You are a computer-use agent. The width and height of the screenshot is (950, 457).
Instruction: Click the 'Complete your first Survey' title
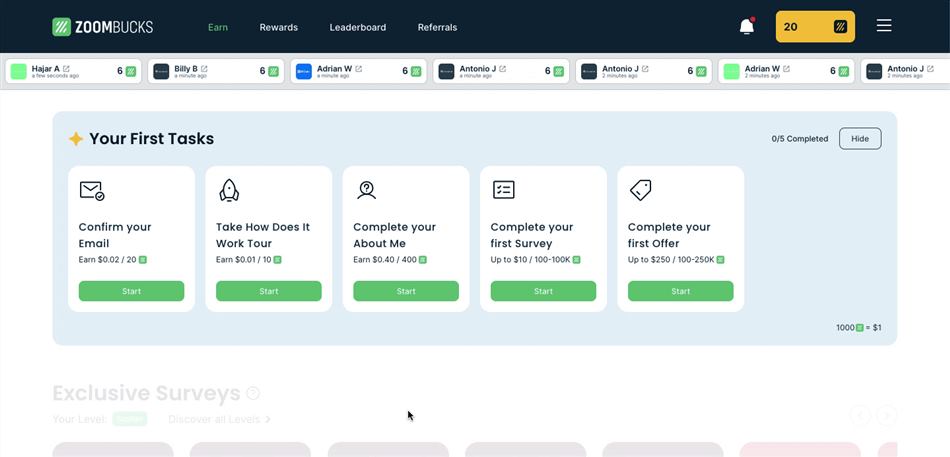point(532,235)
